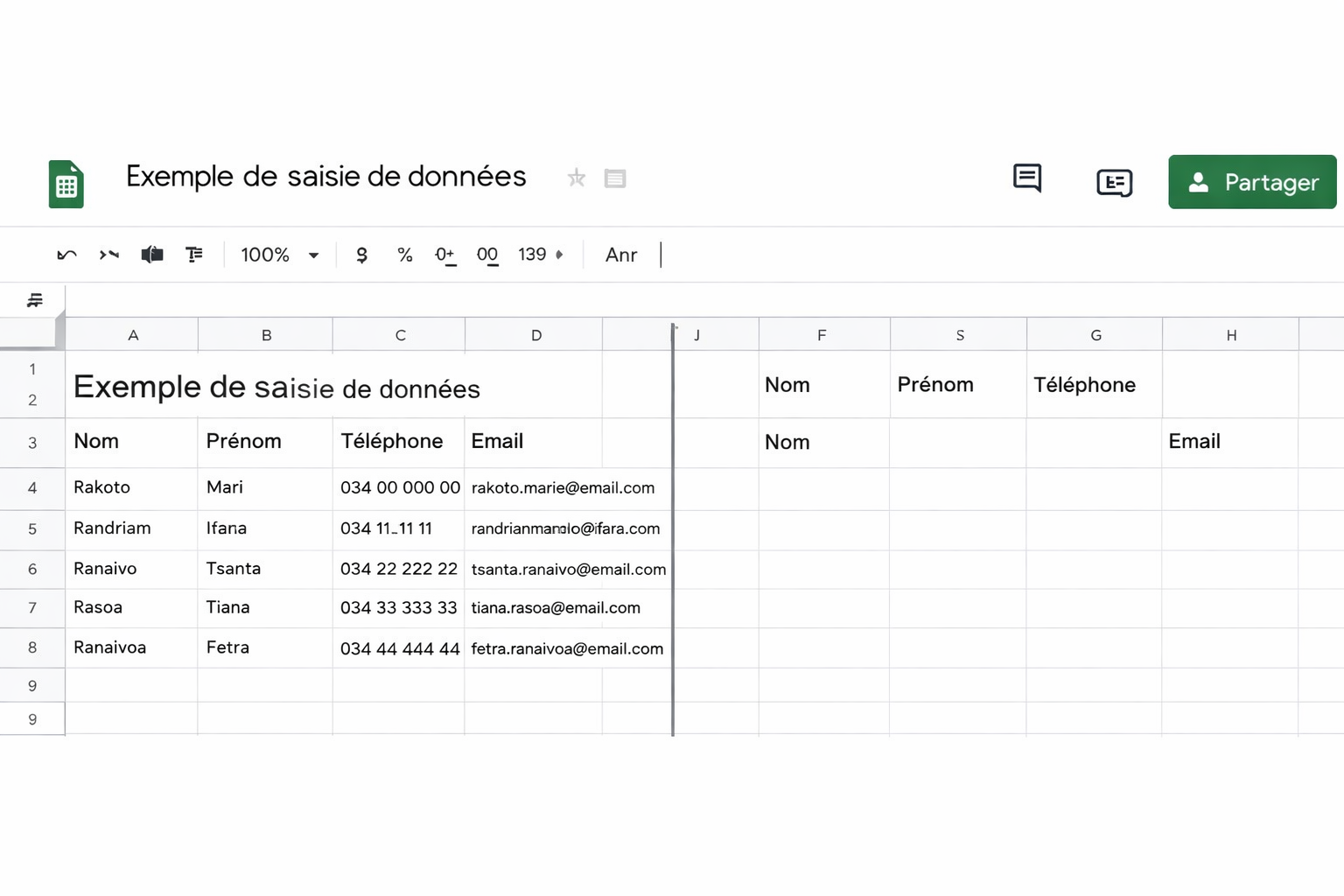Image resolution: width=1344 pixels, height=896 pixels.
Task: Select column S header
Action: 960,335
